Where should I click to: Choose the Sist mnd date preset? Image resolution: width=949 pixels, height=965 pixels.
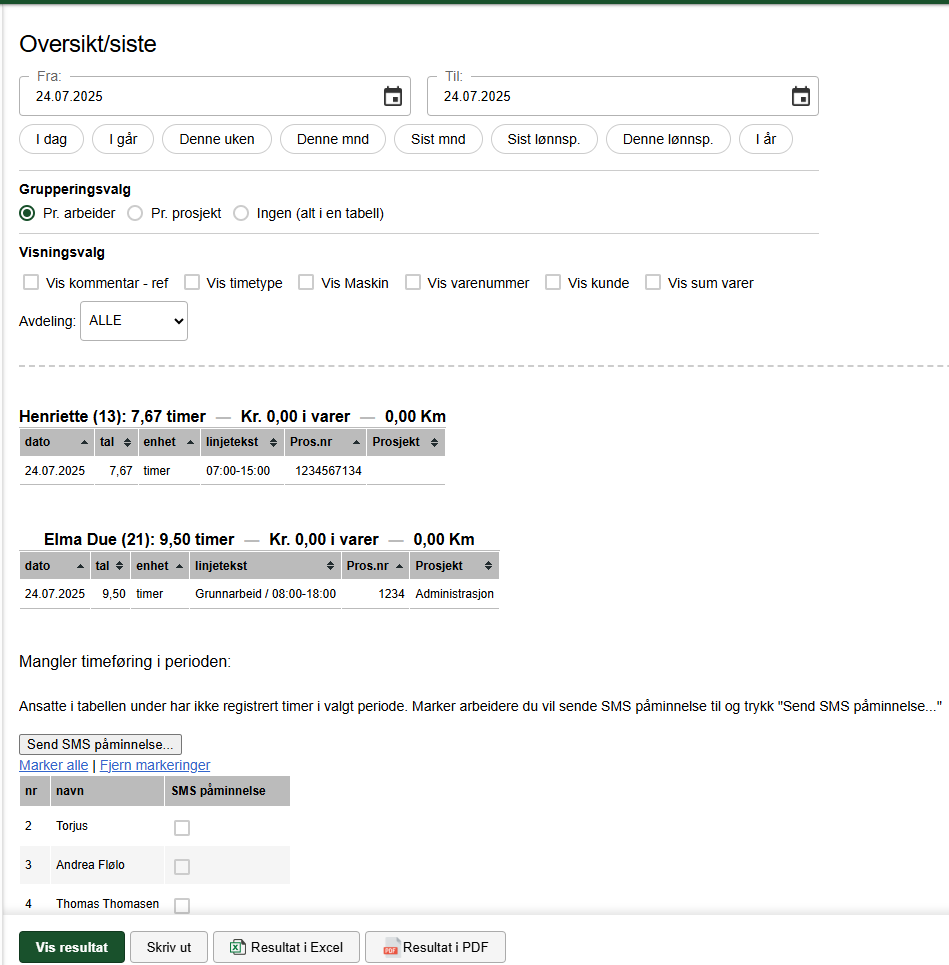coord(438,139)
